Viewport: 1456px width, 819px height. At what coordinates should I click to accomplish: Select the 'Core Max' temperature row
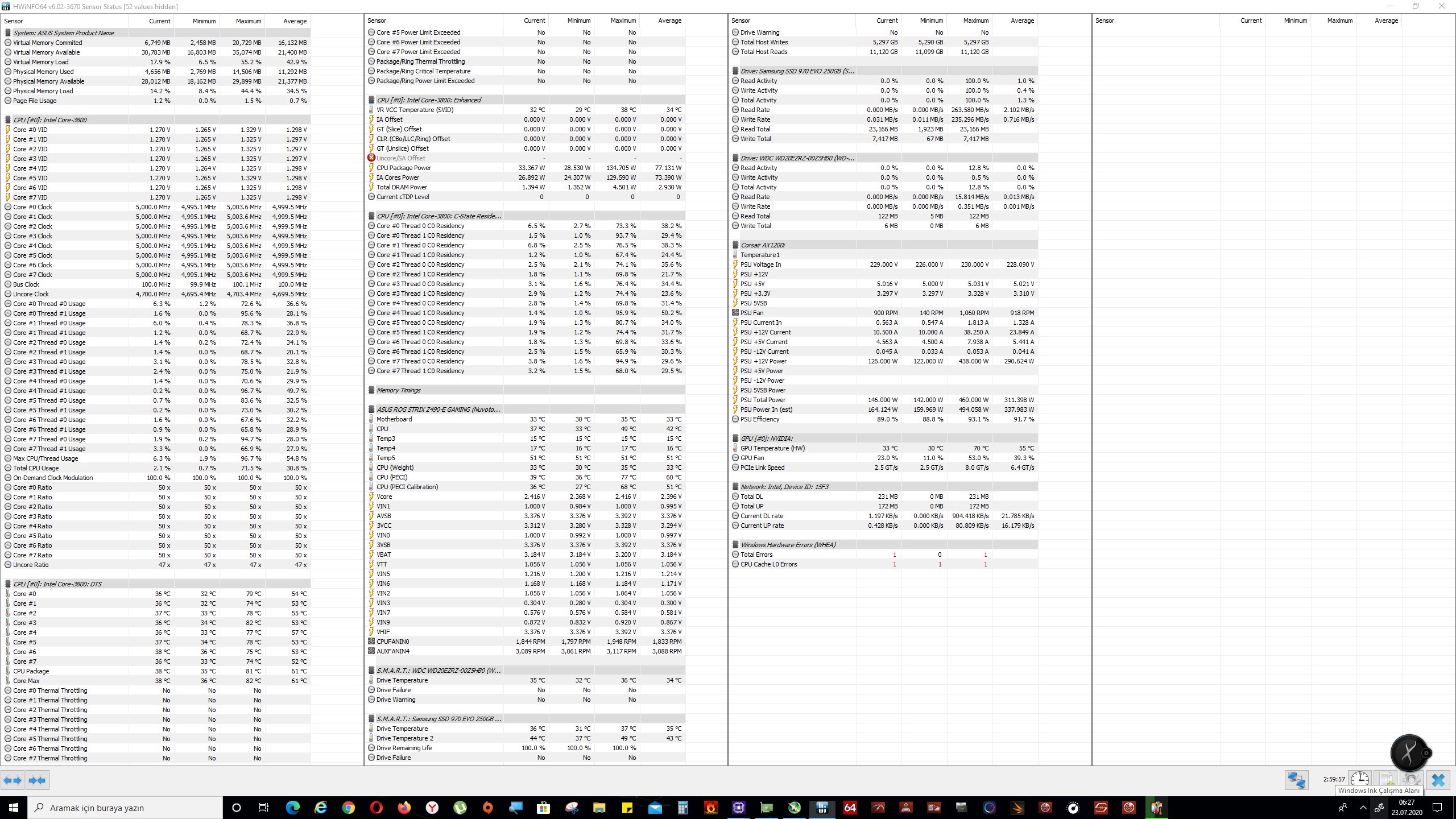click(156, 681)
